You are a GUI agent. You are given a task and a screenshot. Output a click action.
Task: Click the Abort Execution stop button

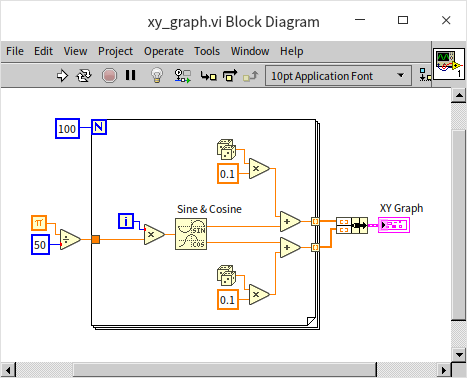[x=109, y=76]
